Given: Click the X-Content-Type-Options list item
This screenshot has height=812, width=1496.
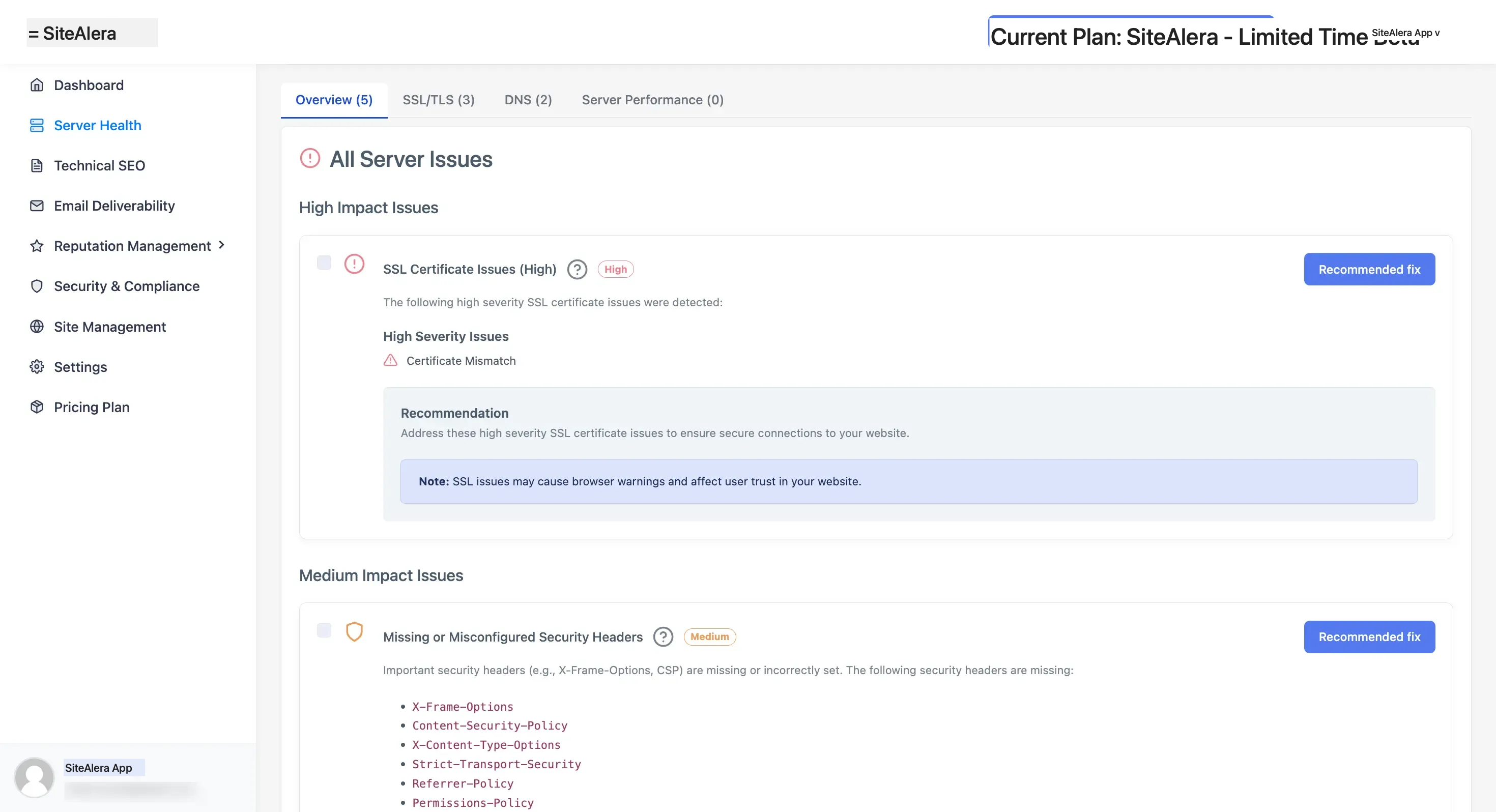Looking at the screenshot, I should pyautogui.click(x=486, y=745).
